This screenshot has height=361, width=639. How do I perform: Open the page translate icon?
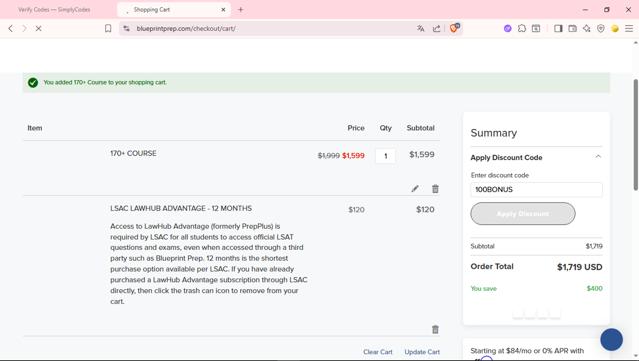pyautogui.click(x=421, y=29)
